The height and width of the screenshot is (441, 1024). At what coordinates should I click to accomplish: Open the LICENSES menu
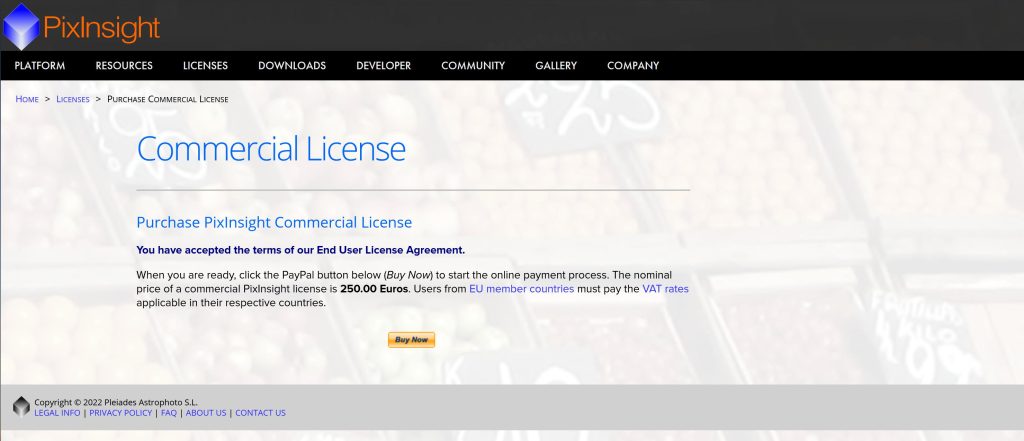tap(205, 65)
